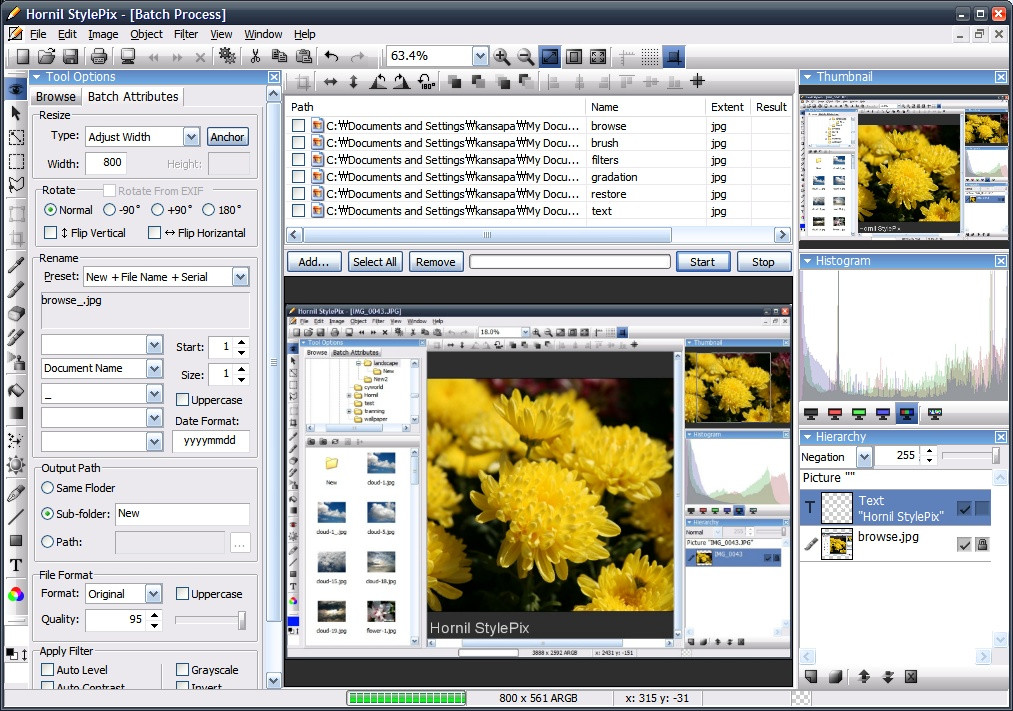Viewport: 1013px width, 711px height.
Task: Check the Grayscale filter checkbox
Action: coord(183,670)
